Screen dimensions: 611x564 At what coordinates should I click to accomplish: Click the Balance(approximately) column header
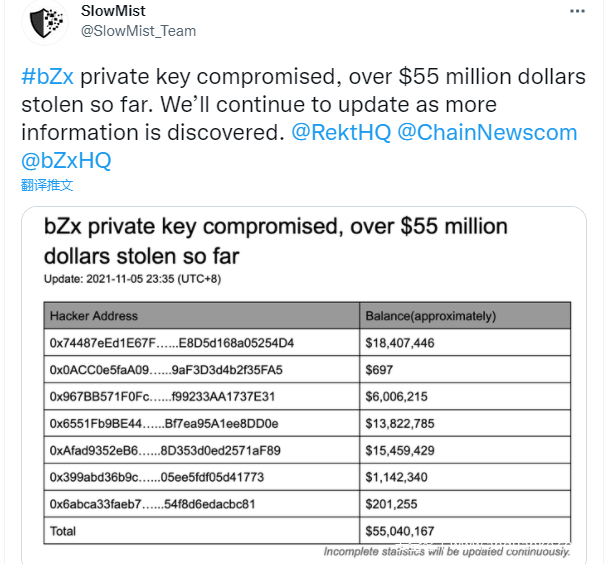tap(430, 316)
